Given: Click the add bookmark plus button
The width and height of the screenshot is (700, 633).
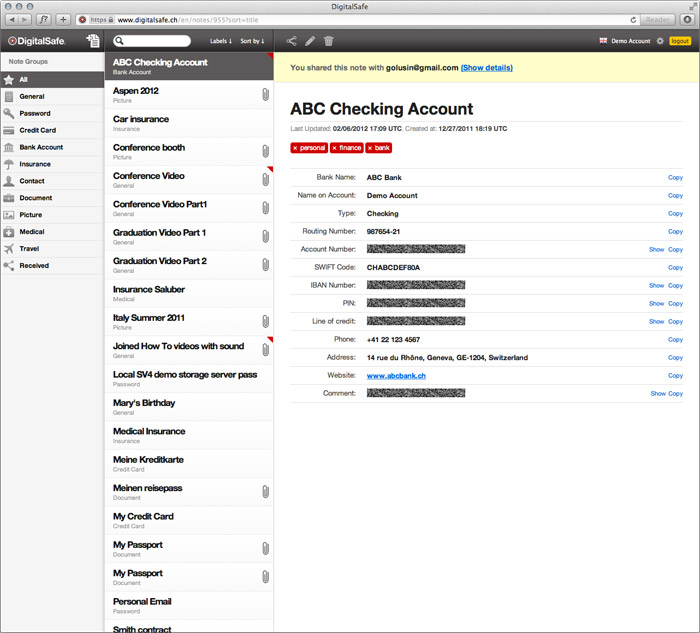Looking at the screenshot, I should (63, 20).
